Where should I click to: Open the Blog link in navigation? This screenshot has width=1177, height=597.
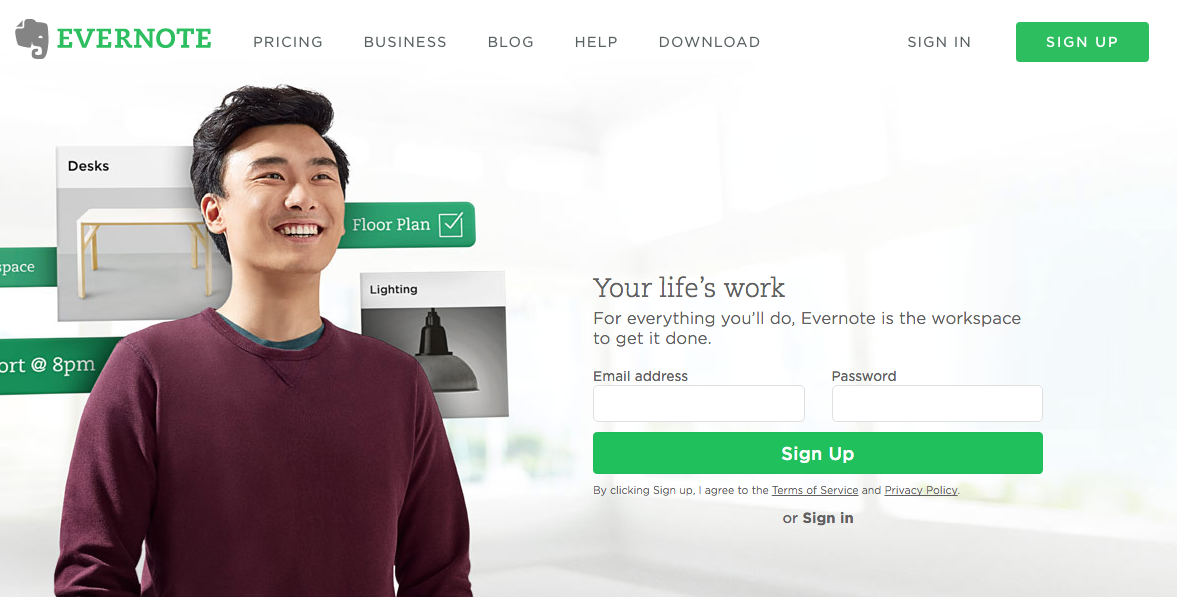(510, 42)
